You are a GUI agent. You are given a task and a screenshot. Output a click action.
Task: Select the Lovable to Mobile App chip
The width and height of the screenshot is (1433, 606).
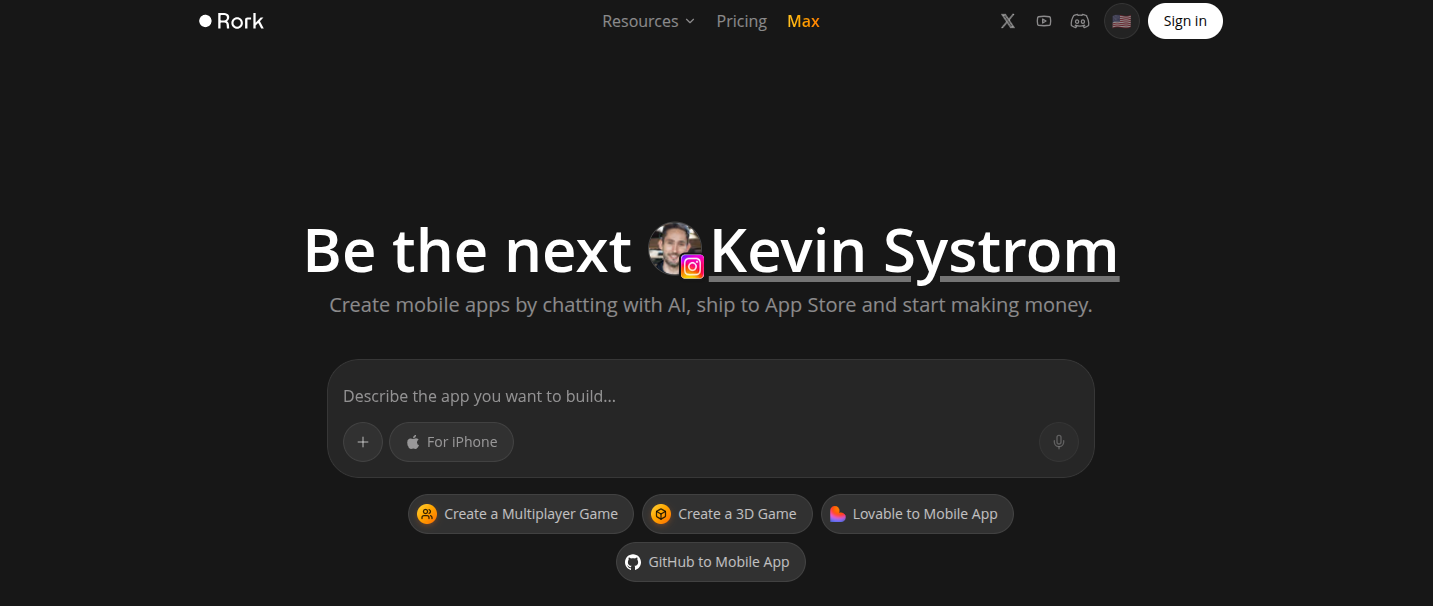tap(917, 514)
